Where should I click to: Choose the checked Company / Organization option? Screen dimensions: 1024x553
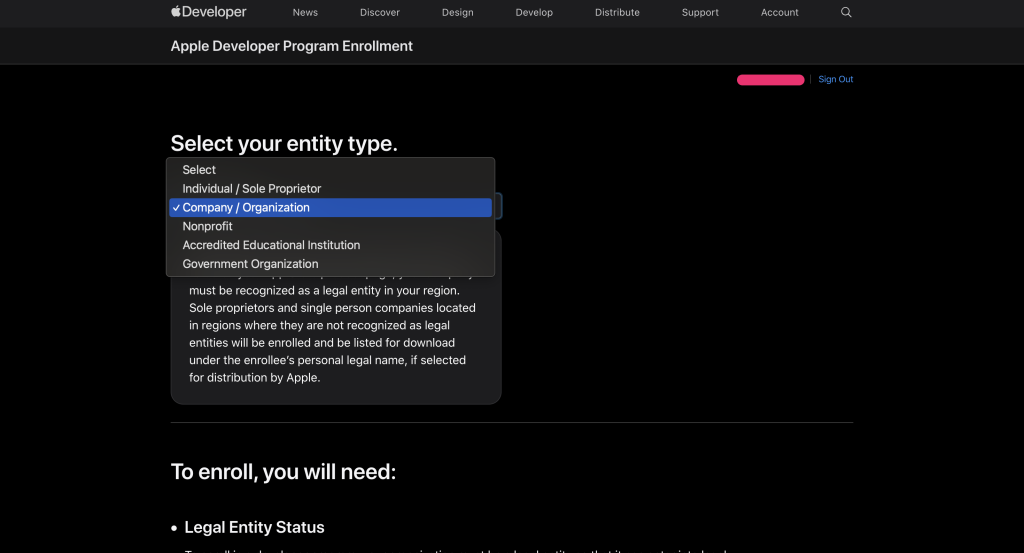(x=330, y=208)
